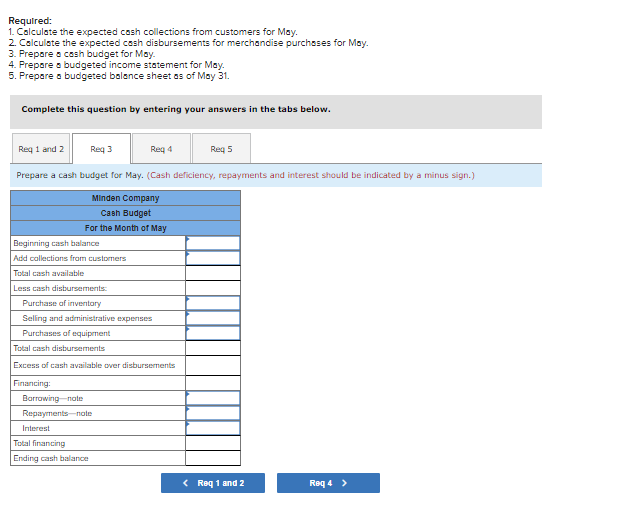Click the 'Total cash available' row label
Screen dimensions: 624x509
click(x=49, y=273)
